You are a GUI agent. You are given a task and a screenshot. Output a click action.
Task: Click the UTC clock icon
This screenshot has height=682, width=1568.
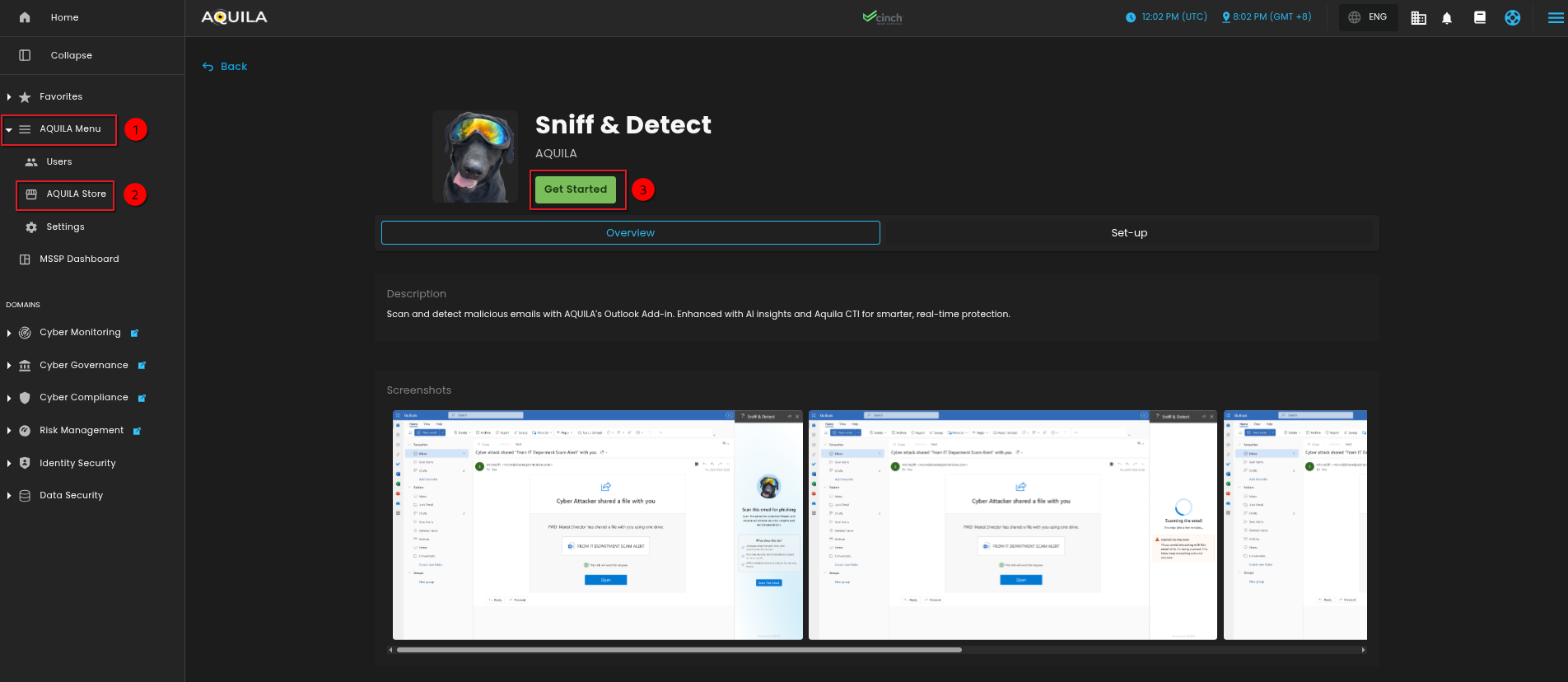coord(1131,17)
